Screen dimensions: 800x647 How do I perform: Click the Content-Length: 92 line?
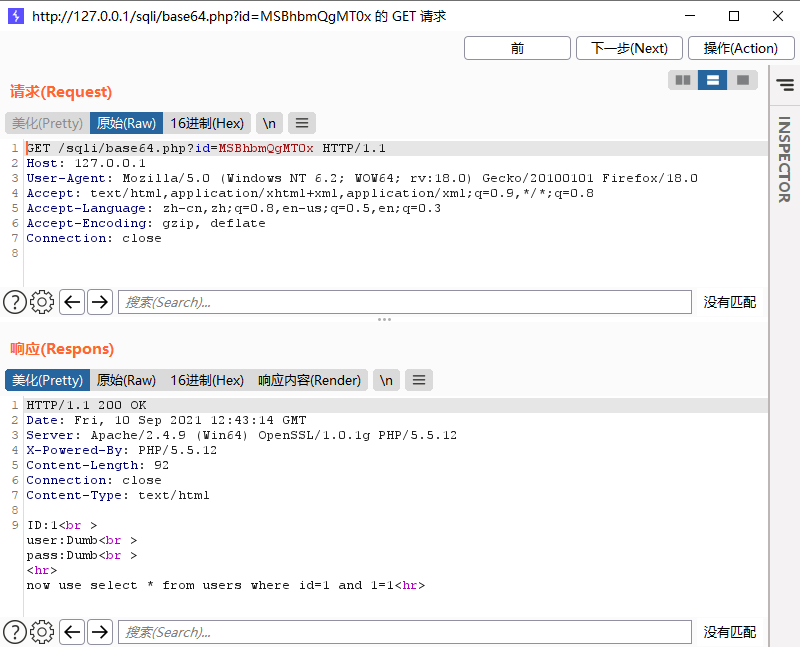click(97, 465)
